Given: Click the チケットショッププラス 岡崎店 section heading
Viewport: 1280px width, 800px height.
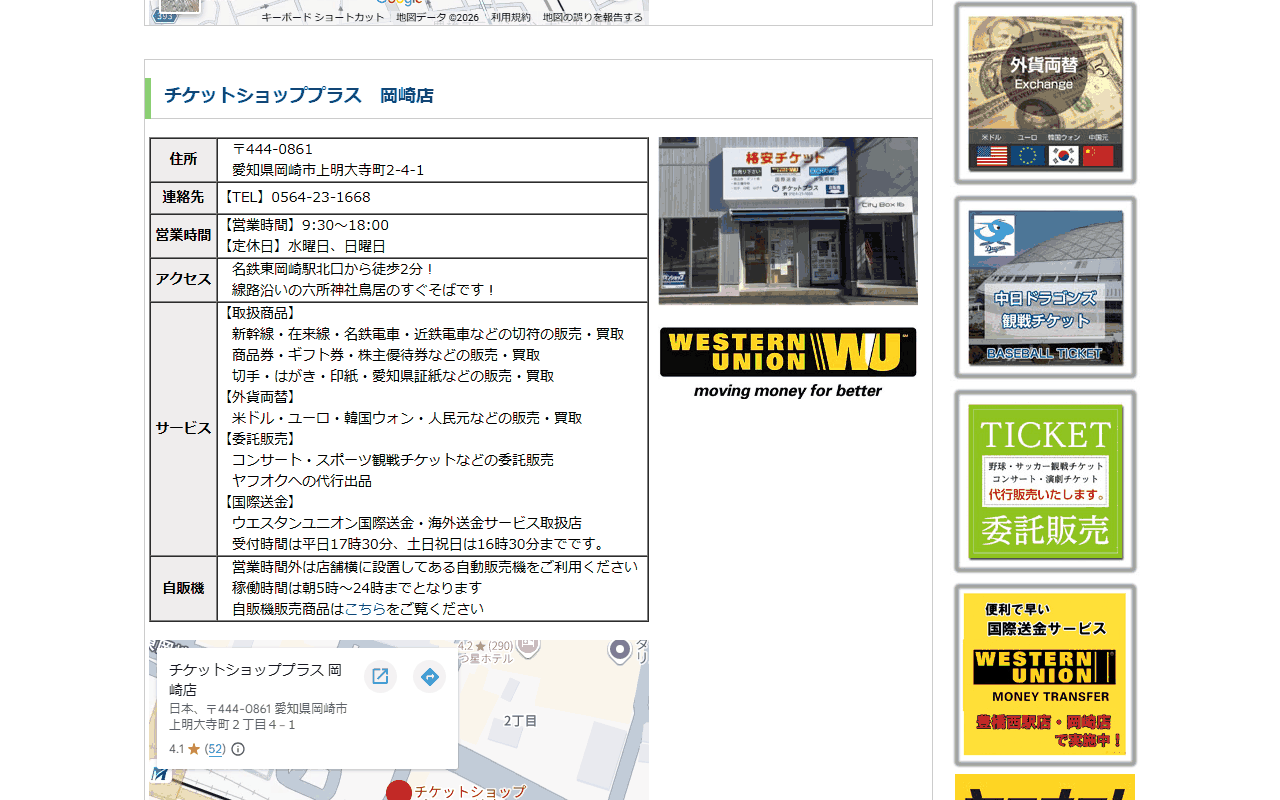Looking at the screenshot, I should click(x=298, y=96).
